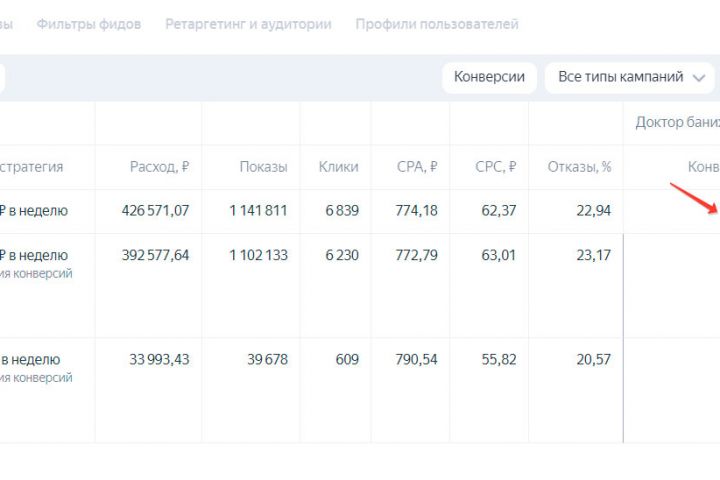
Task: Click the spend cell 33 993,43
Action: [x=159, y=359]
